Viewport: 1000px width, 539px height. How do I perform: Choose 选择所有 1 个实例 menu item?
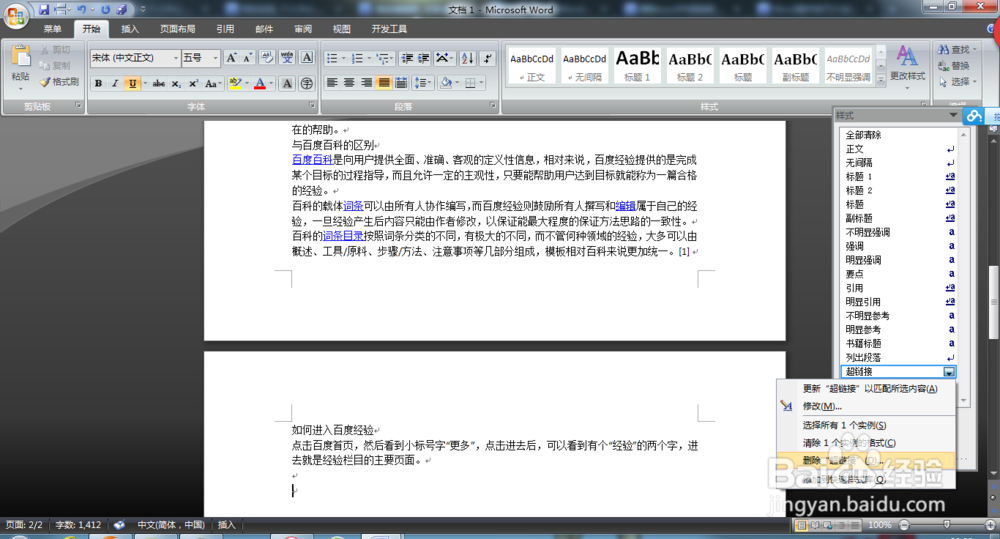coord(844,425)
